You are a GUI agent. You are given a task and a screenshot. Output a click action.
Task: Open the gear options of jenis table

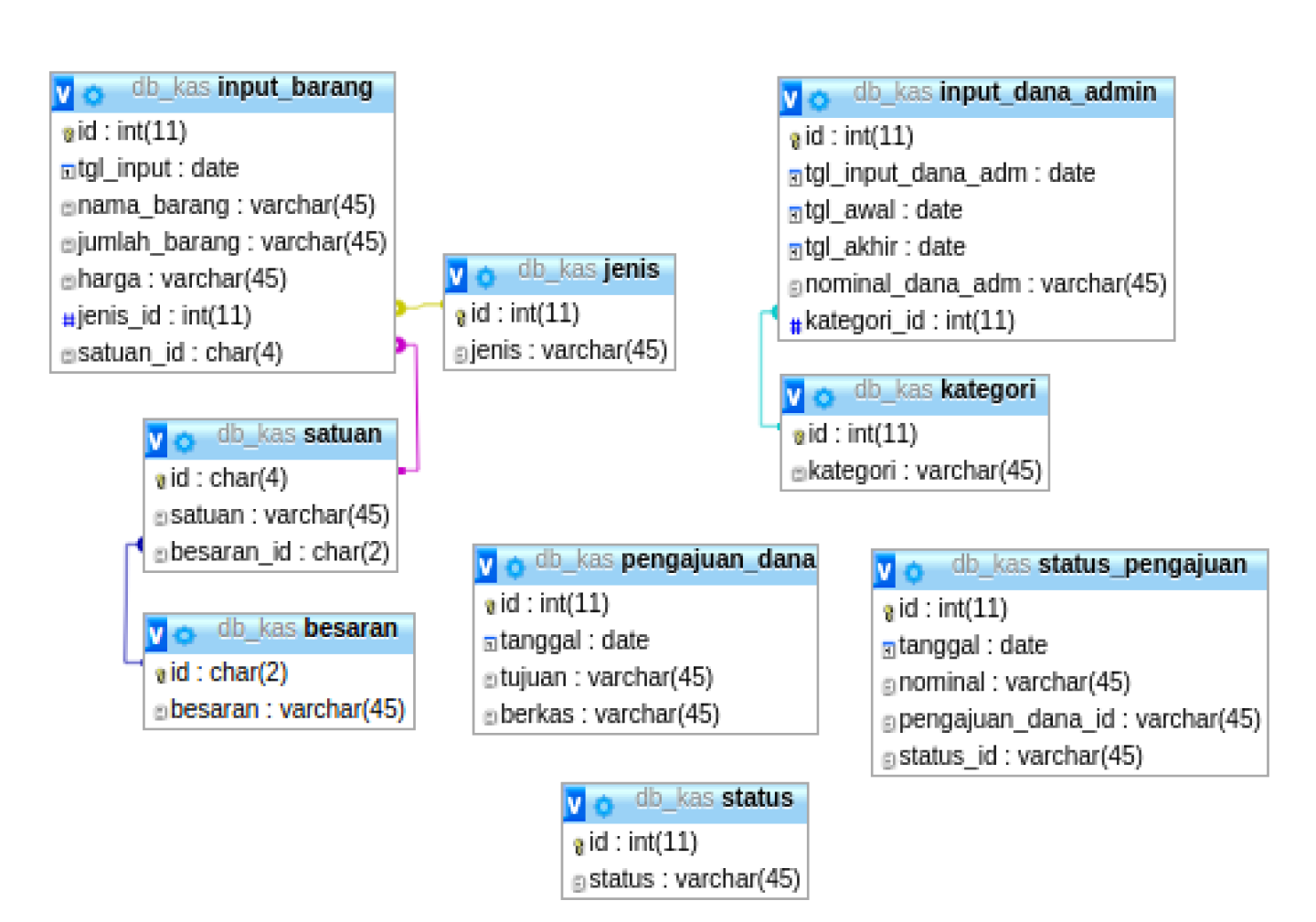(x=486, y=276)
